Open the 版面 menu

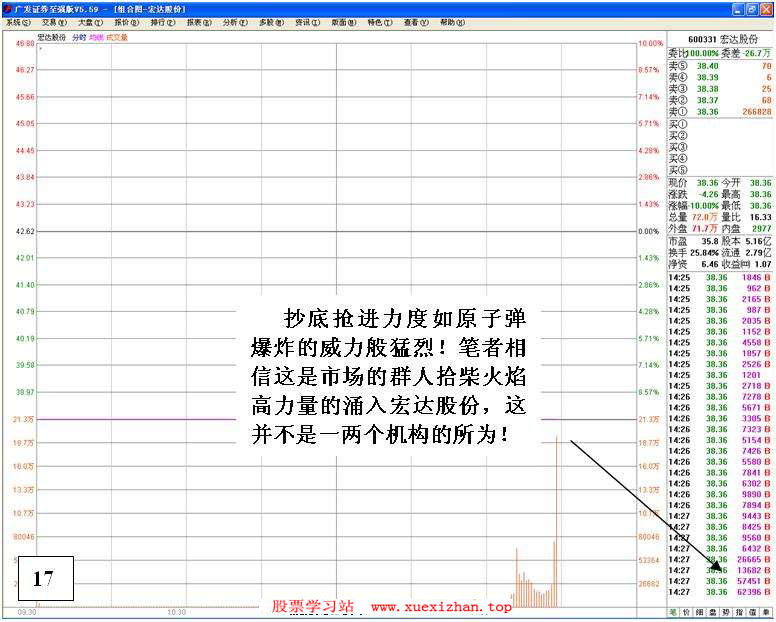pyautogui.click(x=343, y=22)
